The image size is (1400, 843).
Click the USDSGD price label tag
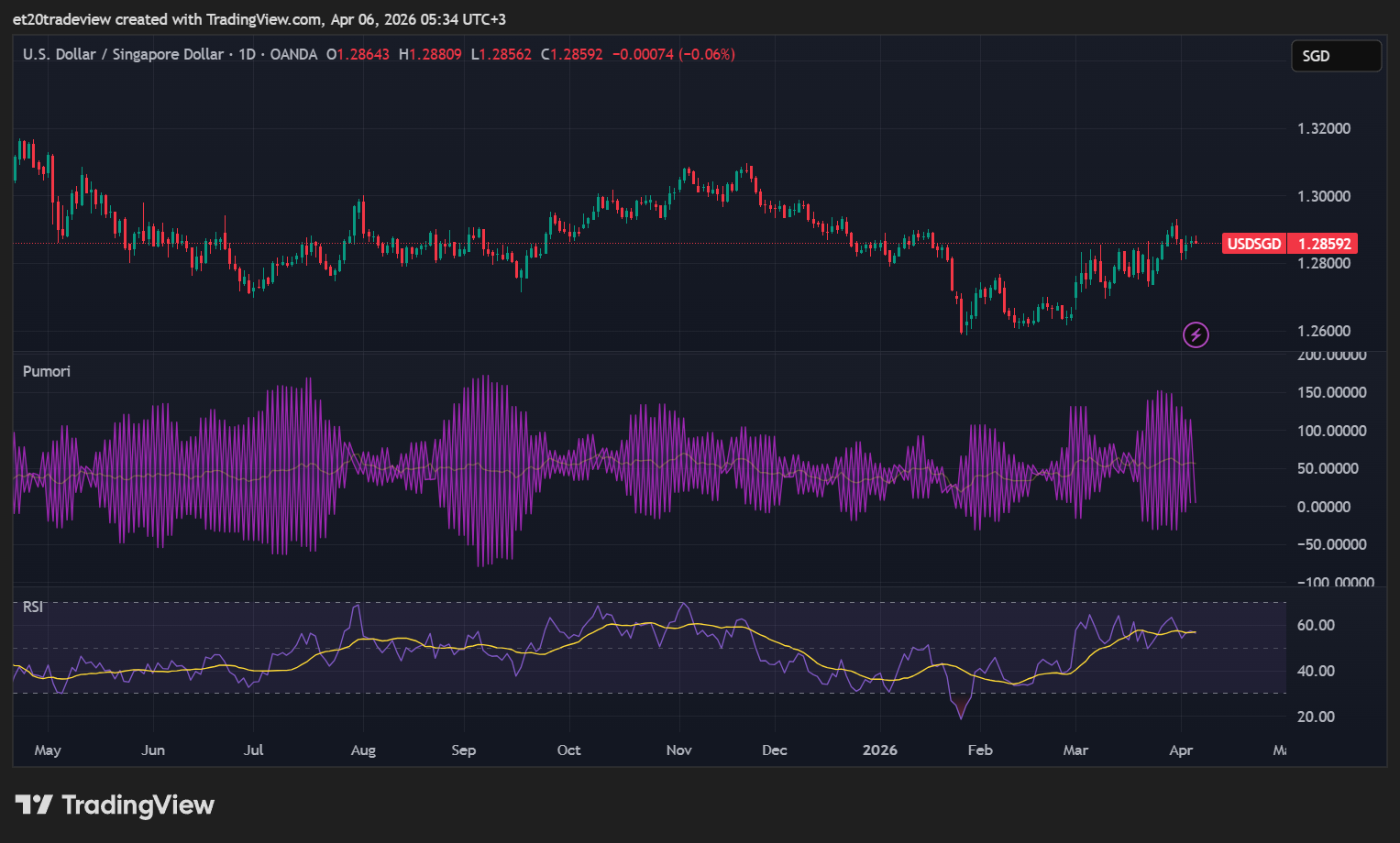[1254, 244]
